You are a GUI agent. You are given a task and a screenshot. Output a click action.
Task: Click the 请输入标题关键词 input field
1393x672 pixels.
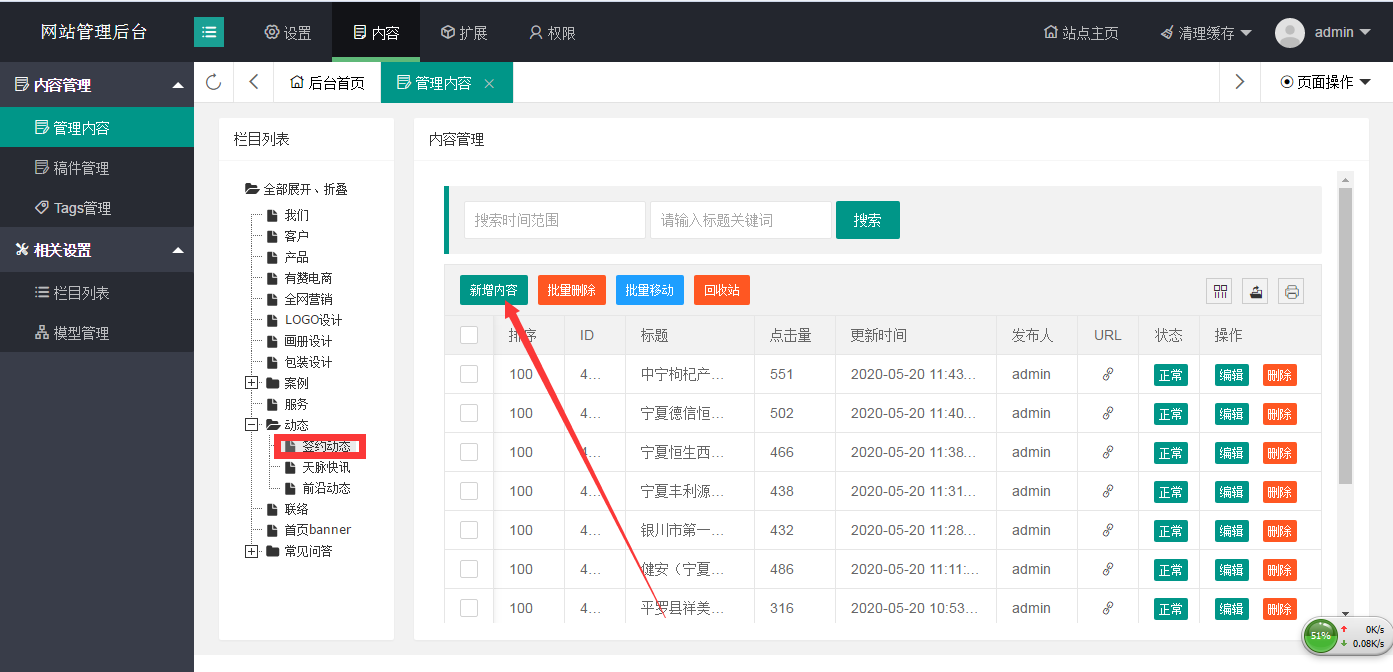(x=740, y=220)
